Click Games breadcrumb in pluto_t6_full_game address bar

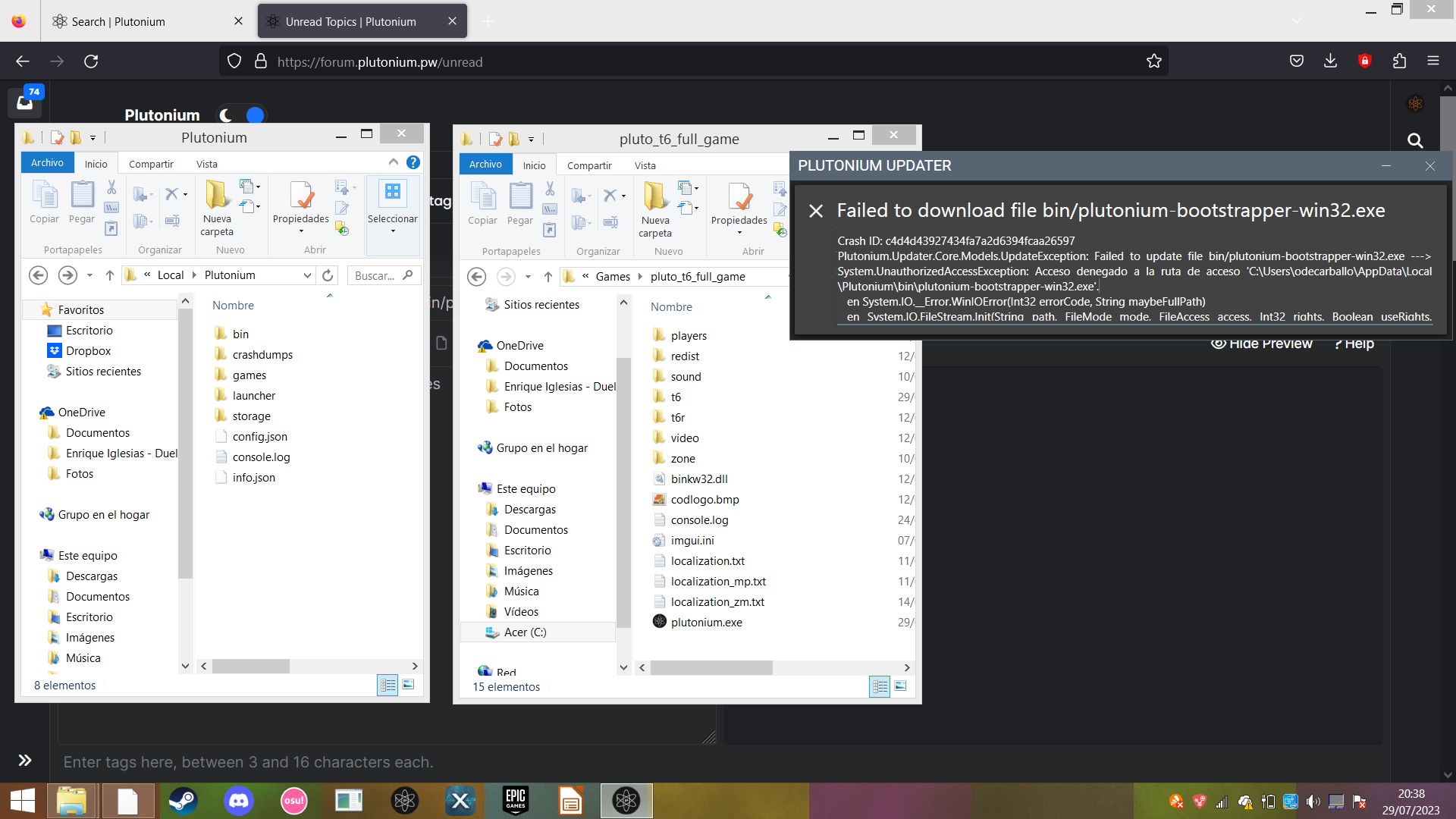click(x=613, y=277)
